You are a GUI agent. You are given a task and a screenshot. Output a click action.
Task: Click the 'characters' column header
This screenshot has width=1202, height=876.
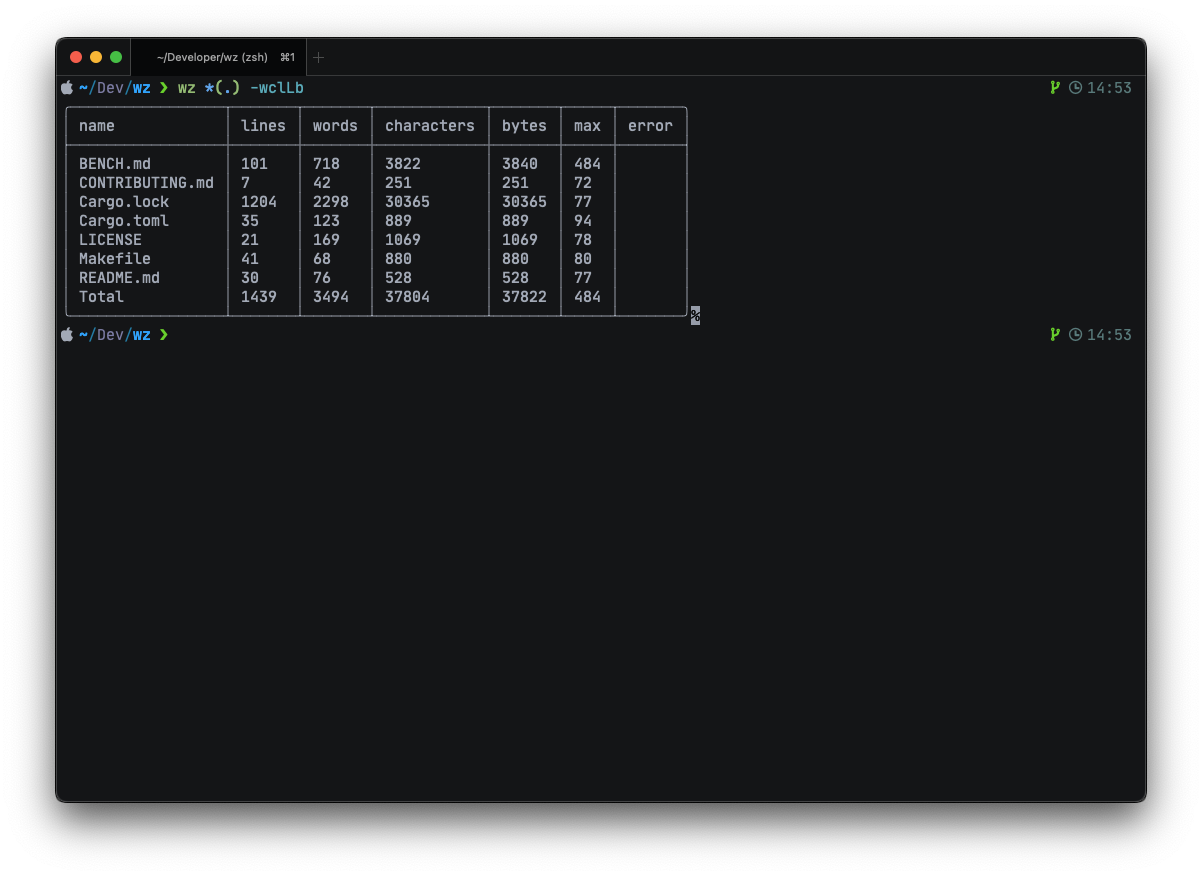[430, 126]
